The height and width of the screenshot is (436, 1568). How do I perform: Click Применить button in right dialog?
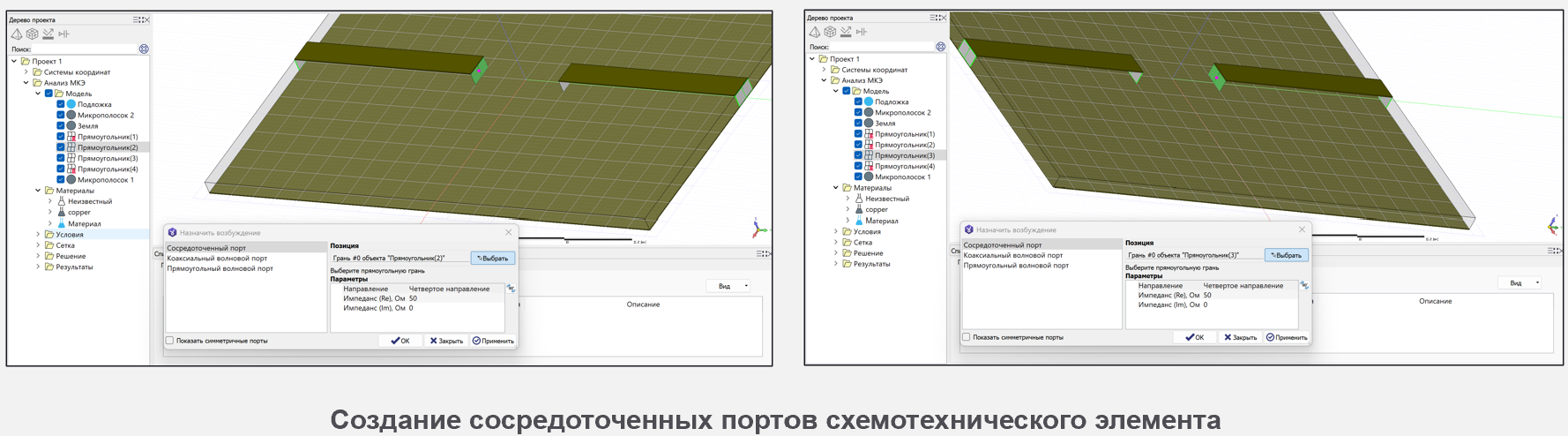click(x=1287, y=337)
